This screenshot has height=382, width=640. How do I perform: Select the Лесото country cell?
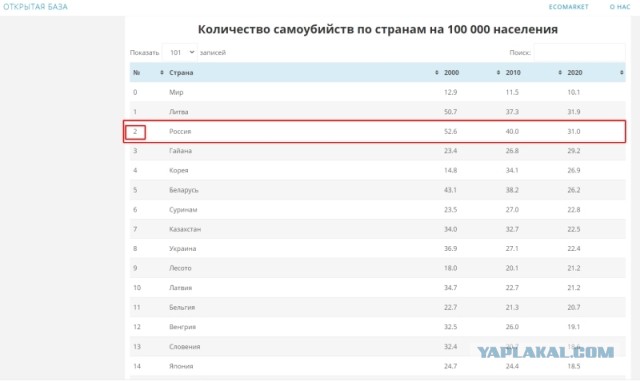click(x=180, y=268)
